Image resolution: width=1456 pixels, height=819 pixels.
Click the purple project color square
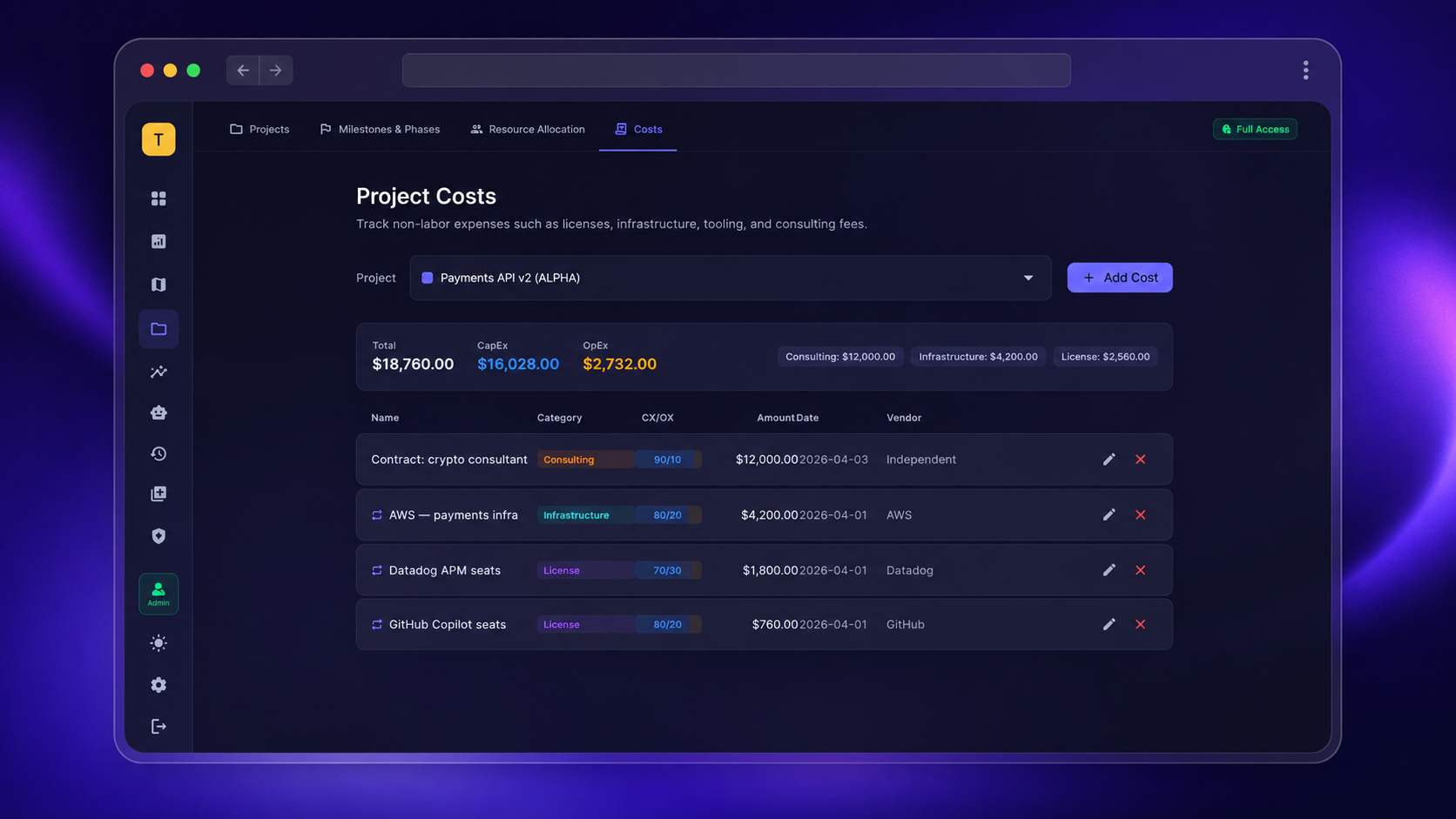point(428,278)
